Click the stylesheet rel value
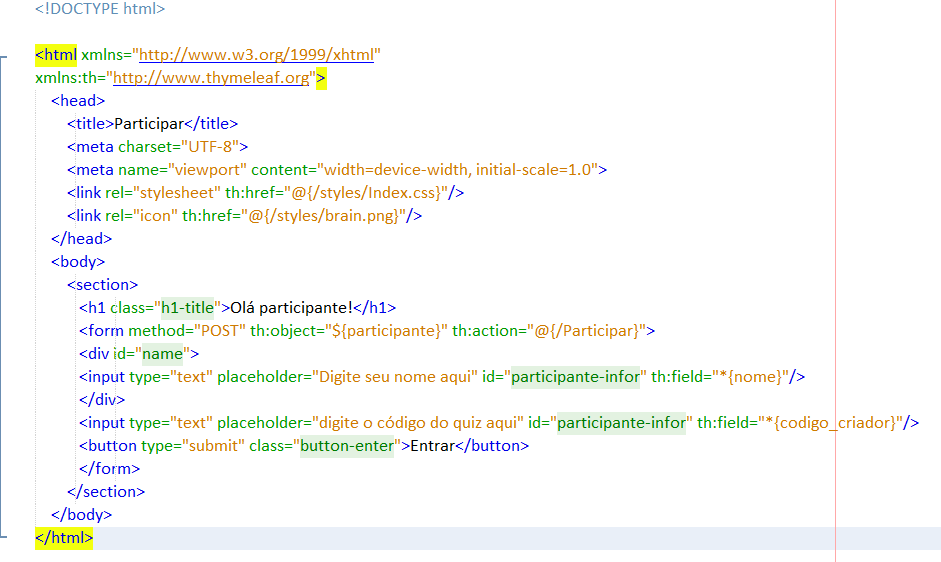Image resolution: width=941 pixels, height=562 pixels. pos(176,193)
